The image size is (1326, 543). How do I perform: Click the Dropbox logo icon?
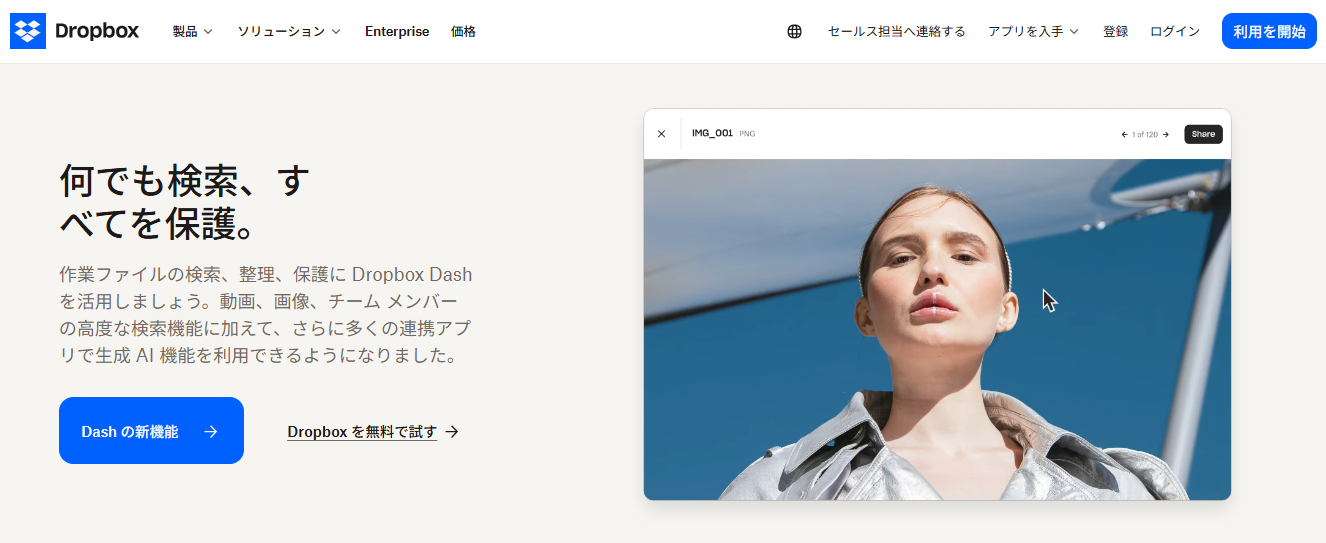28,31
